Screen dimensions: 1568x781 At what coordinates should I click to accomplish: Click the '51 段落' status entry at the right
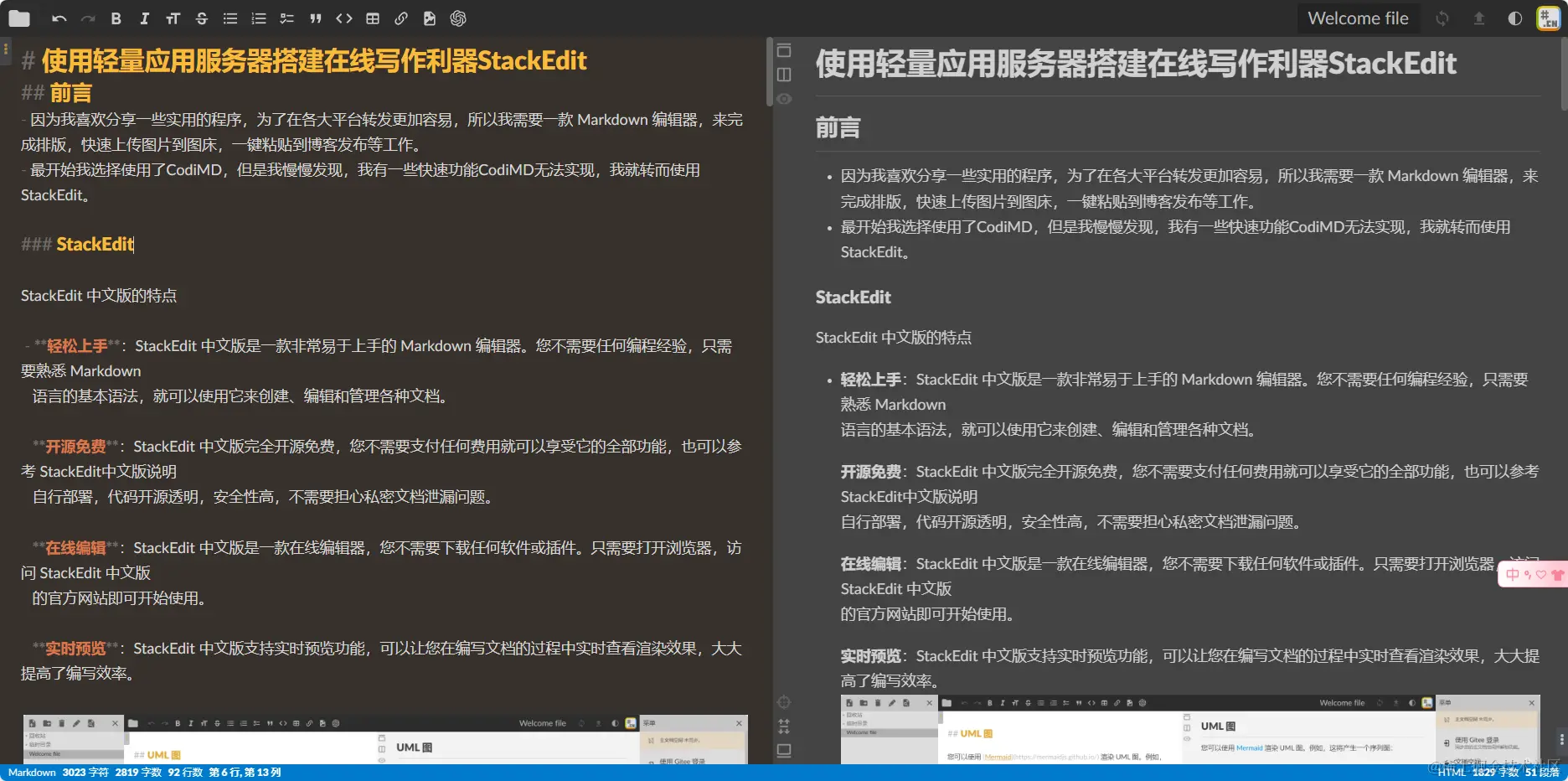(x=1541, y=773)
